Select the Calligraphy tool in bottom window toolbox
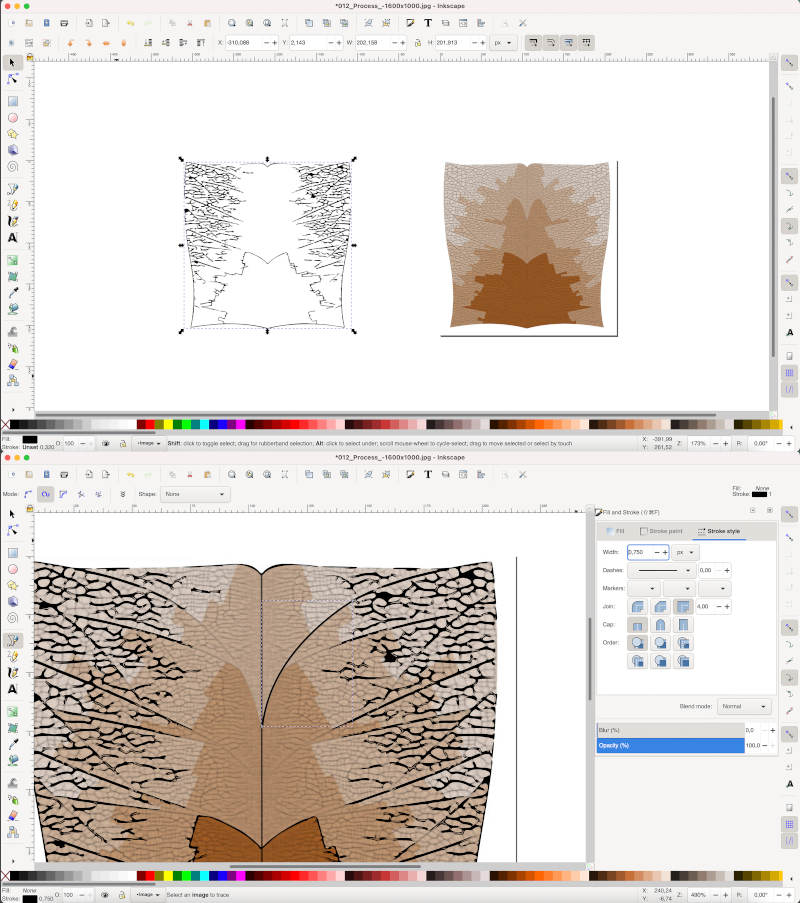800x903 pixels. (12, 673)
